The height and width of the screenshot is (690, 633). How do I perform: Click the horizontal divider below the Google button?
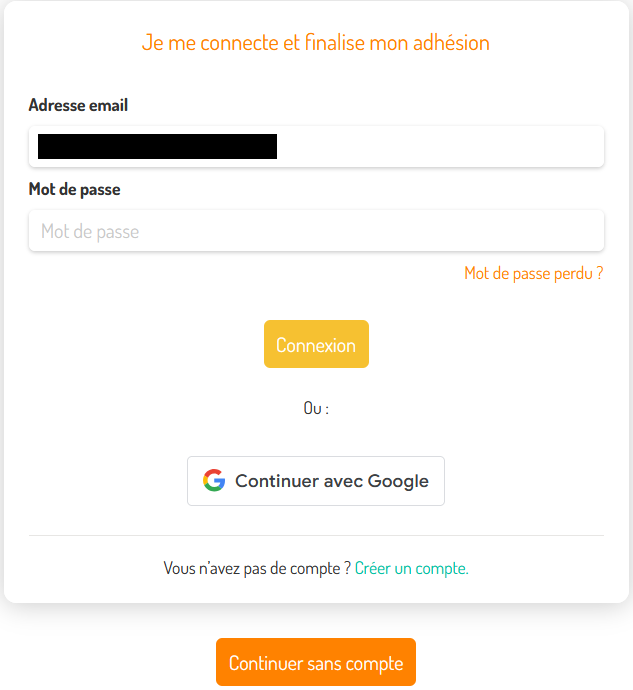click(x=316, y=535)
